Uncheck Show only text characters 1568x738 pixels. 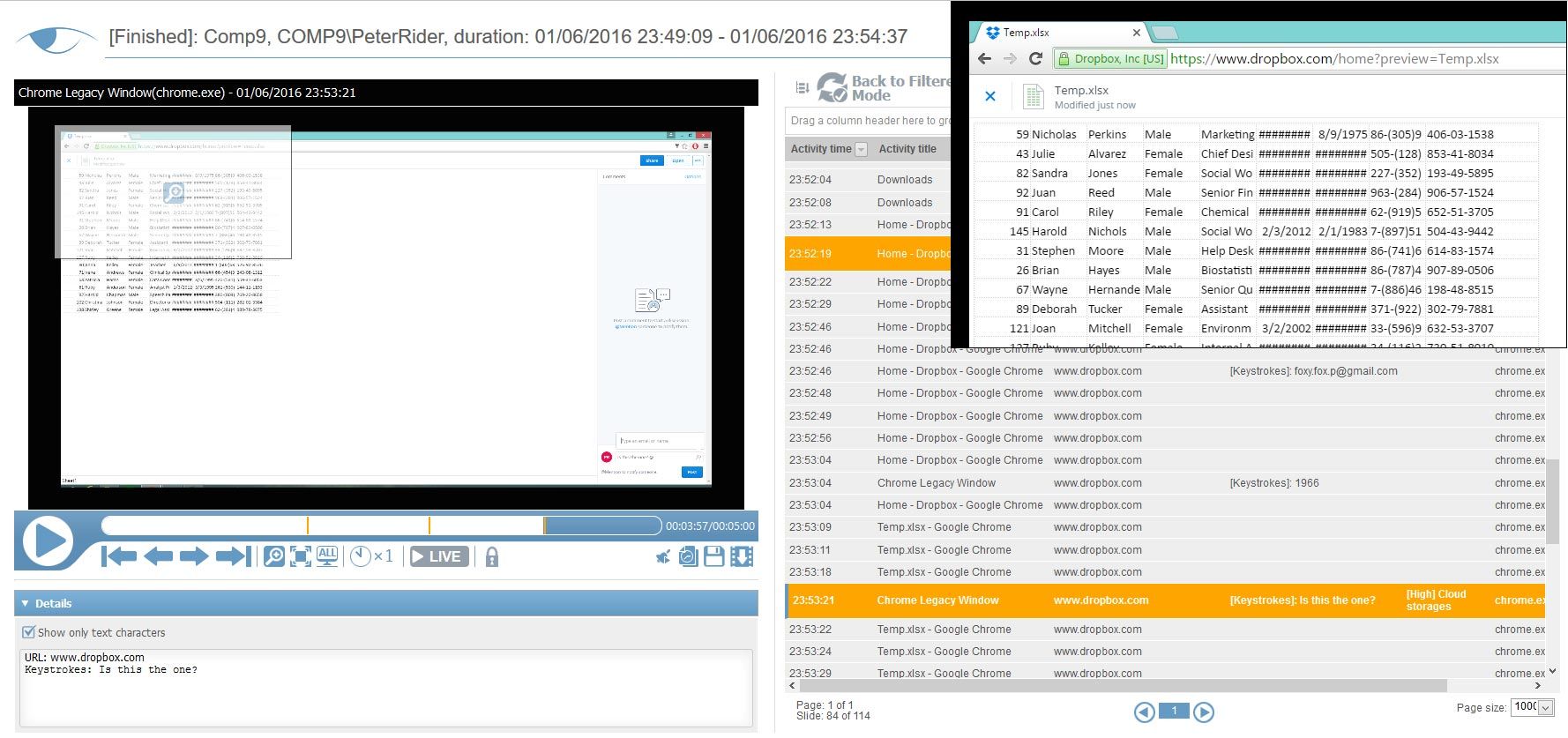pos(29,632)
